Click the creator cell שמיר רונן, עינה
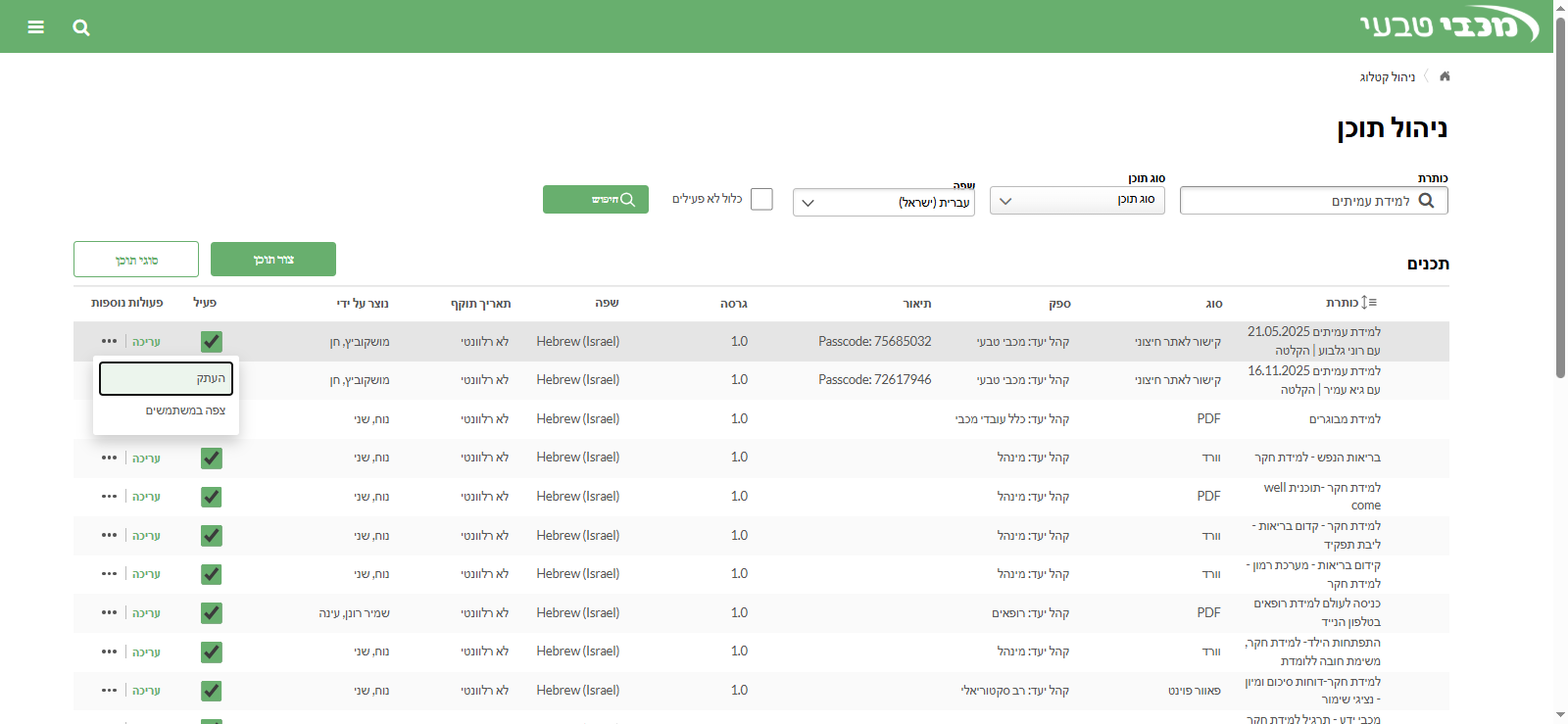The height and width of the screenshot is (724, 1568). click(354, 613)
